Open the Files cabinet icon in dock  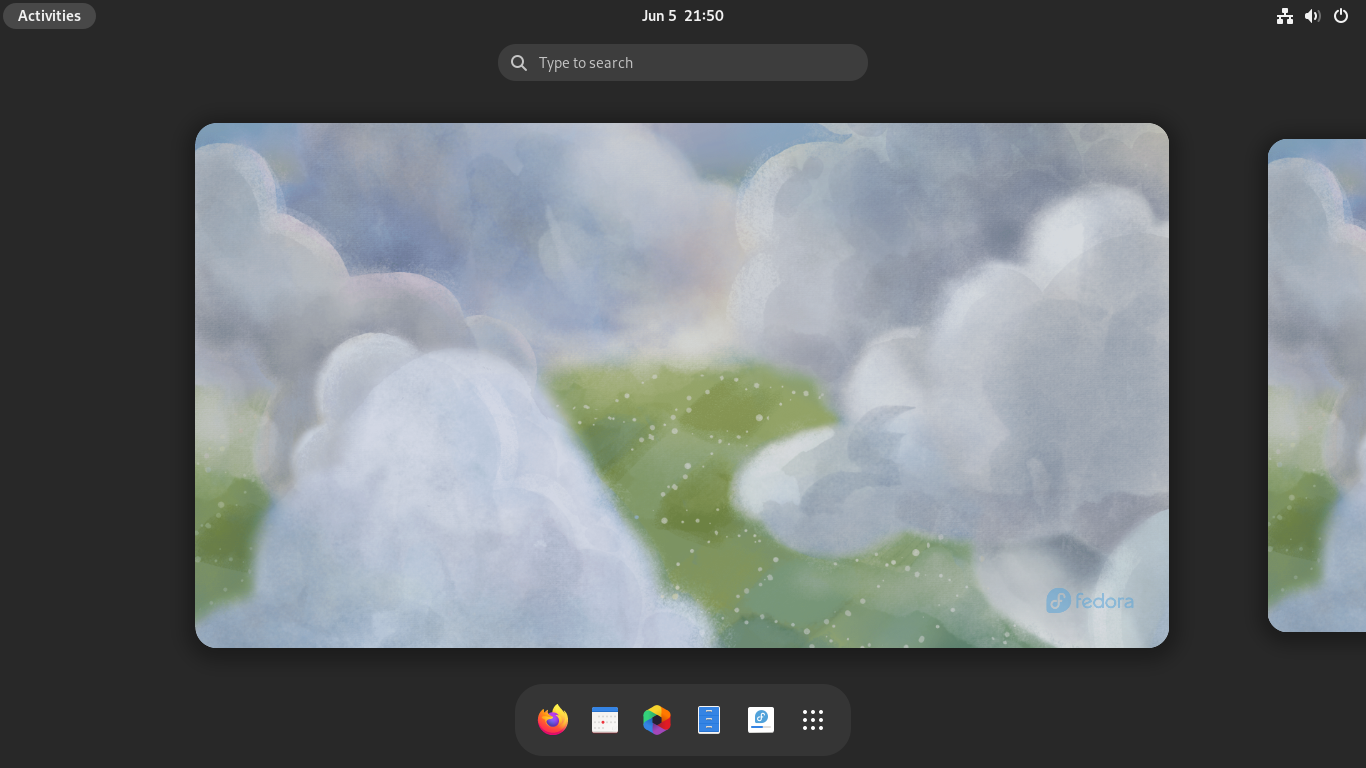(x=709, y=720)
